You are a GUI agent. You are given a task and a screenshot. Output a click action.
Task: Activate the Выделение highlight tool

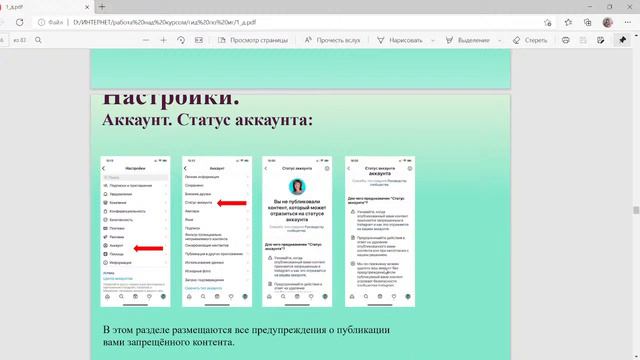tap(467, 40)
